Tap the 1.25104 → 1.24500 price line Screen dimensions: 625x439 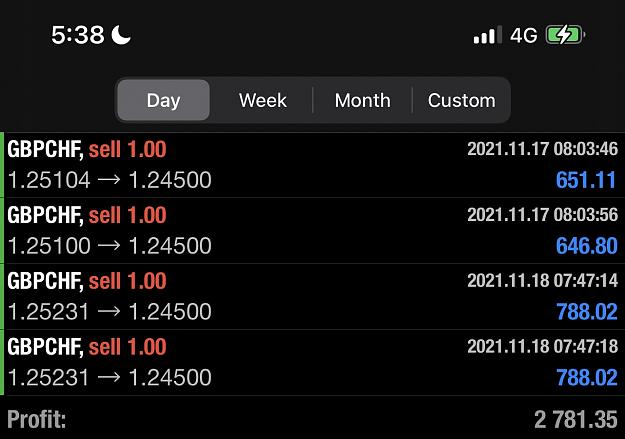(x=110, y=180)
